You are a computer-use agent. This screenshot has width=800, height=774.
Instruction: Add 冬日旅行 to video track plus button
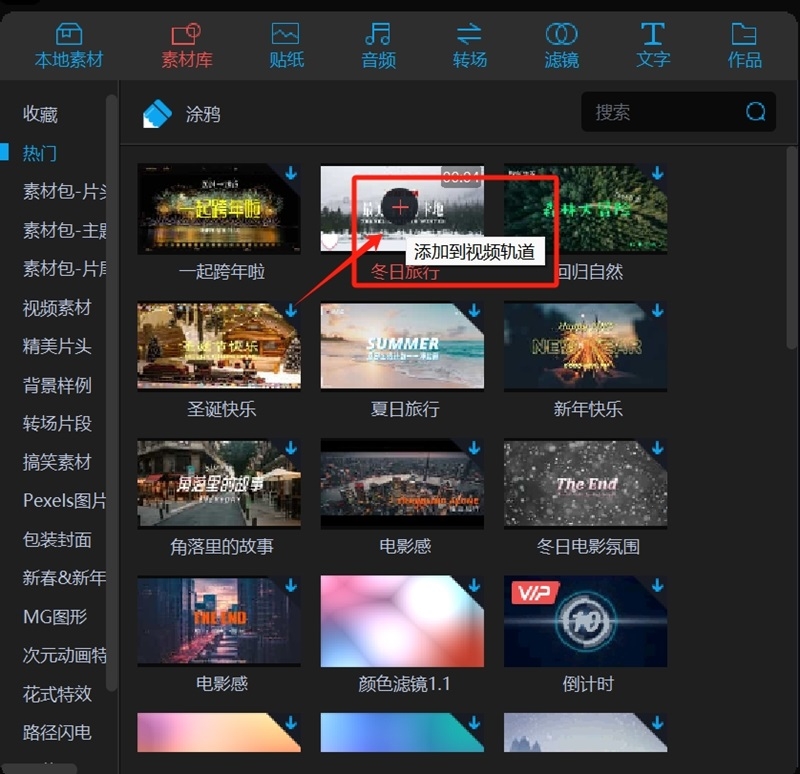point(401,207)
